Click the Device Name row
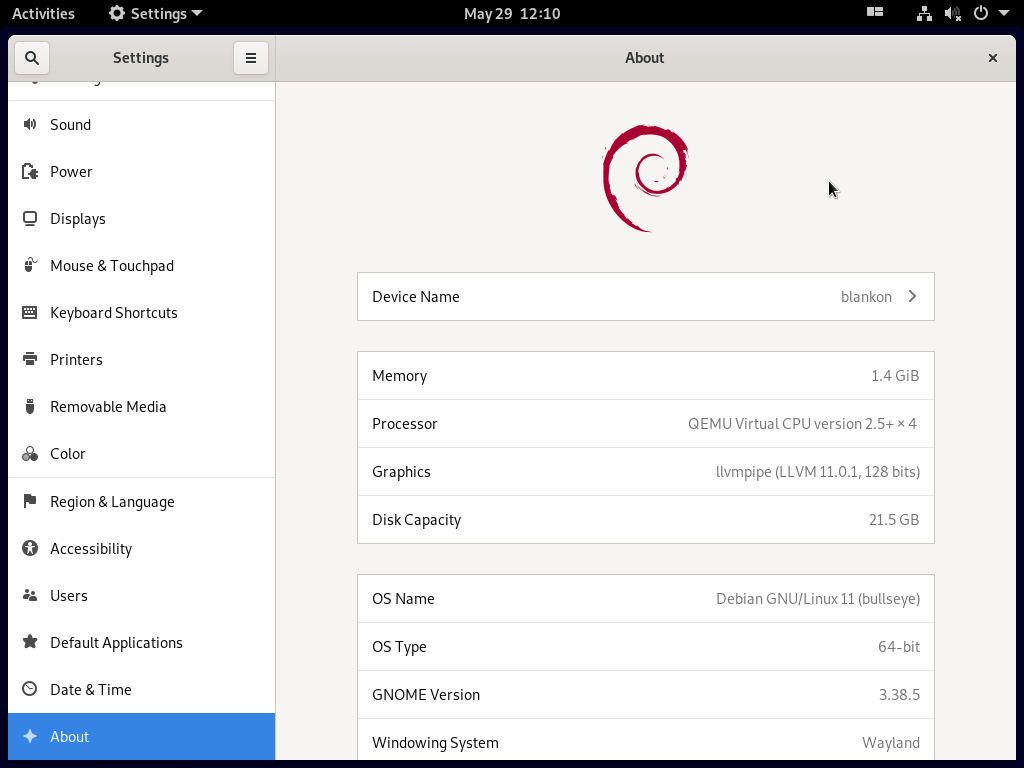 (x=646, y=296)
